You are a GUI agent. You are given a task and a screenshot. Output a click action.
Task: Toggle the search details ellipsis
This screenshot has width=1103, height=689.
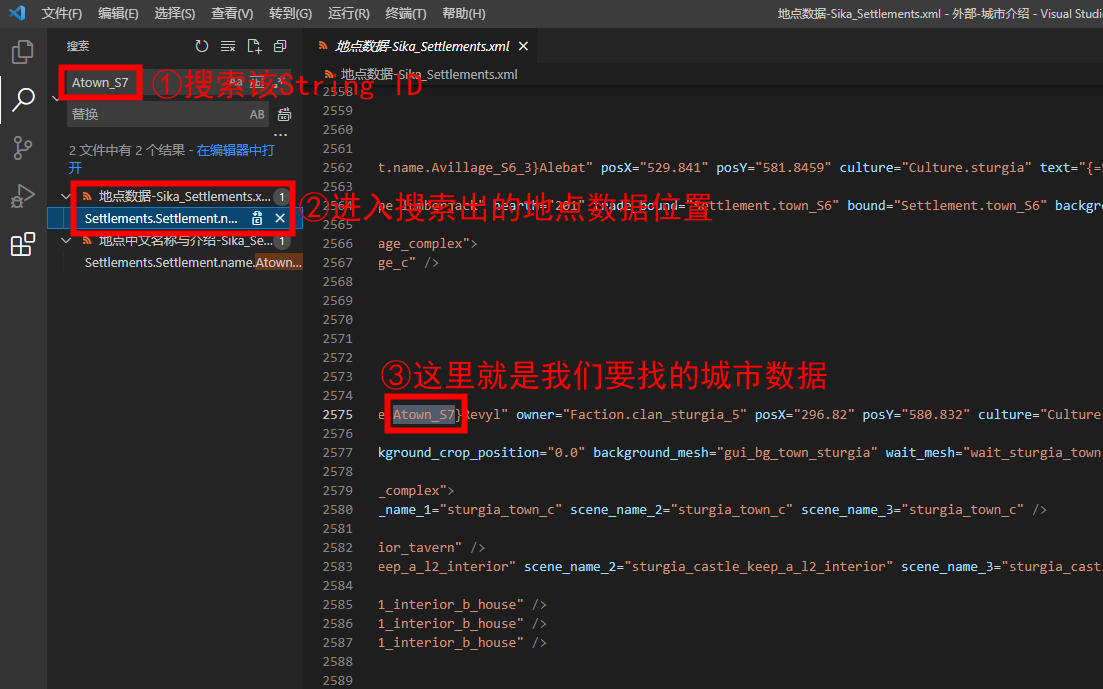pyautogui.click(x=281, y=133)
